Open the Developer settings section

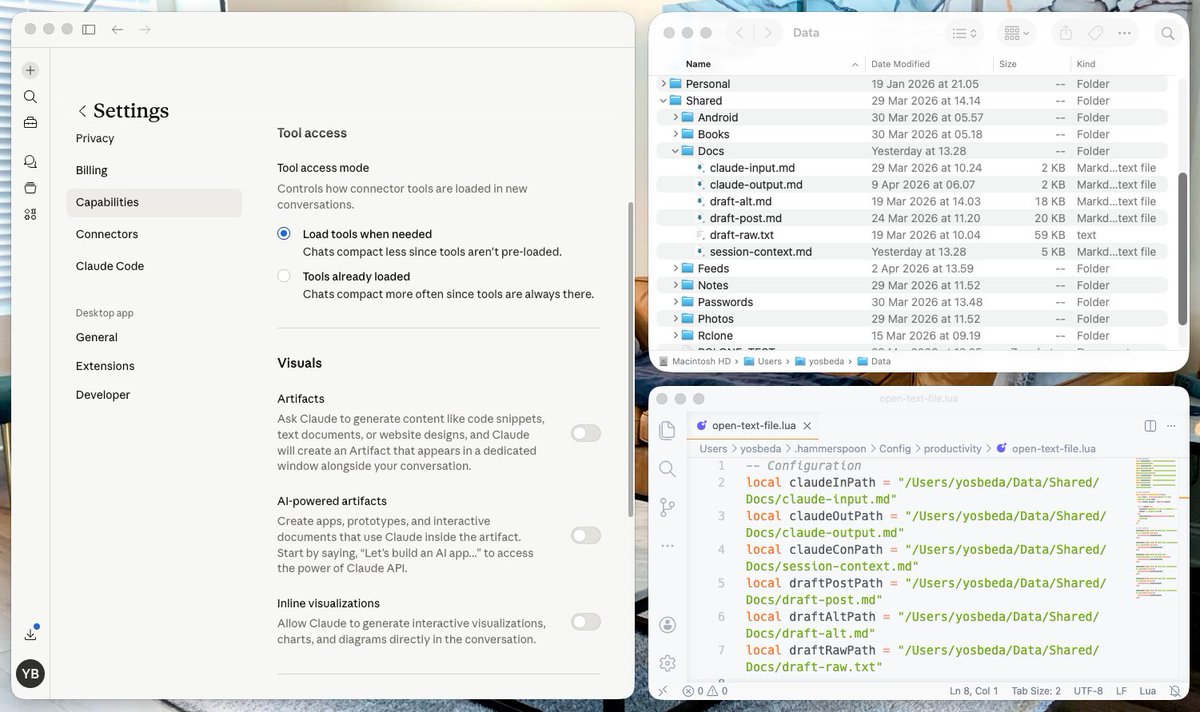click(x=103, y=395)
